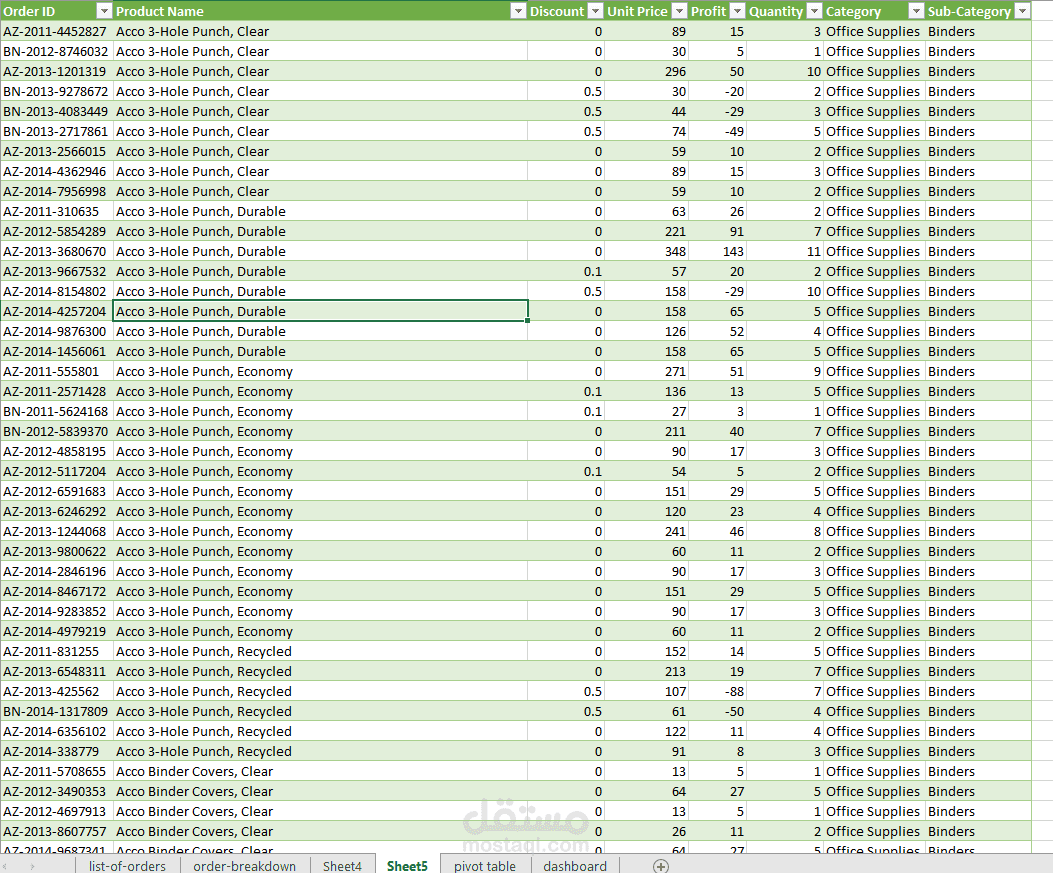Click Unit Price value 241 cell
Image resolution: width=1053 pixels, height=873 pixels.
tap(646, 532)
